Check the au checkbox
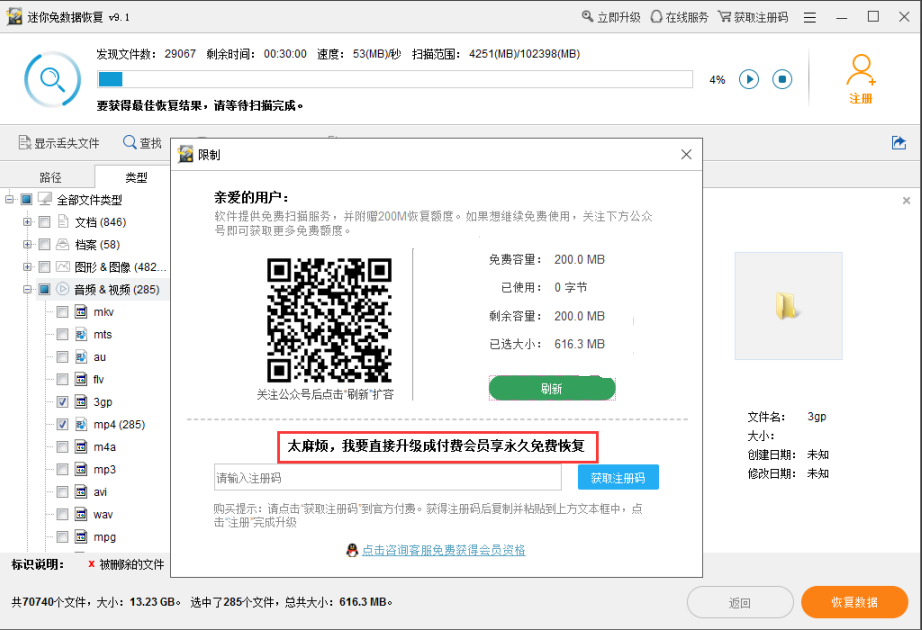 62,356
